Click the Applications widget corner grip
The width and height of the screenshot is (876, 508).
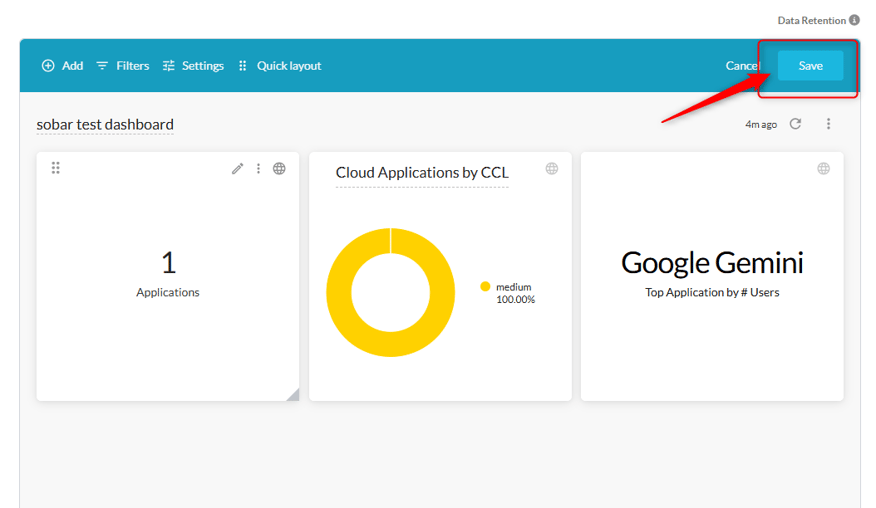tap(293, 395)
